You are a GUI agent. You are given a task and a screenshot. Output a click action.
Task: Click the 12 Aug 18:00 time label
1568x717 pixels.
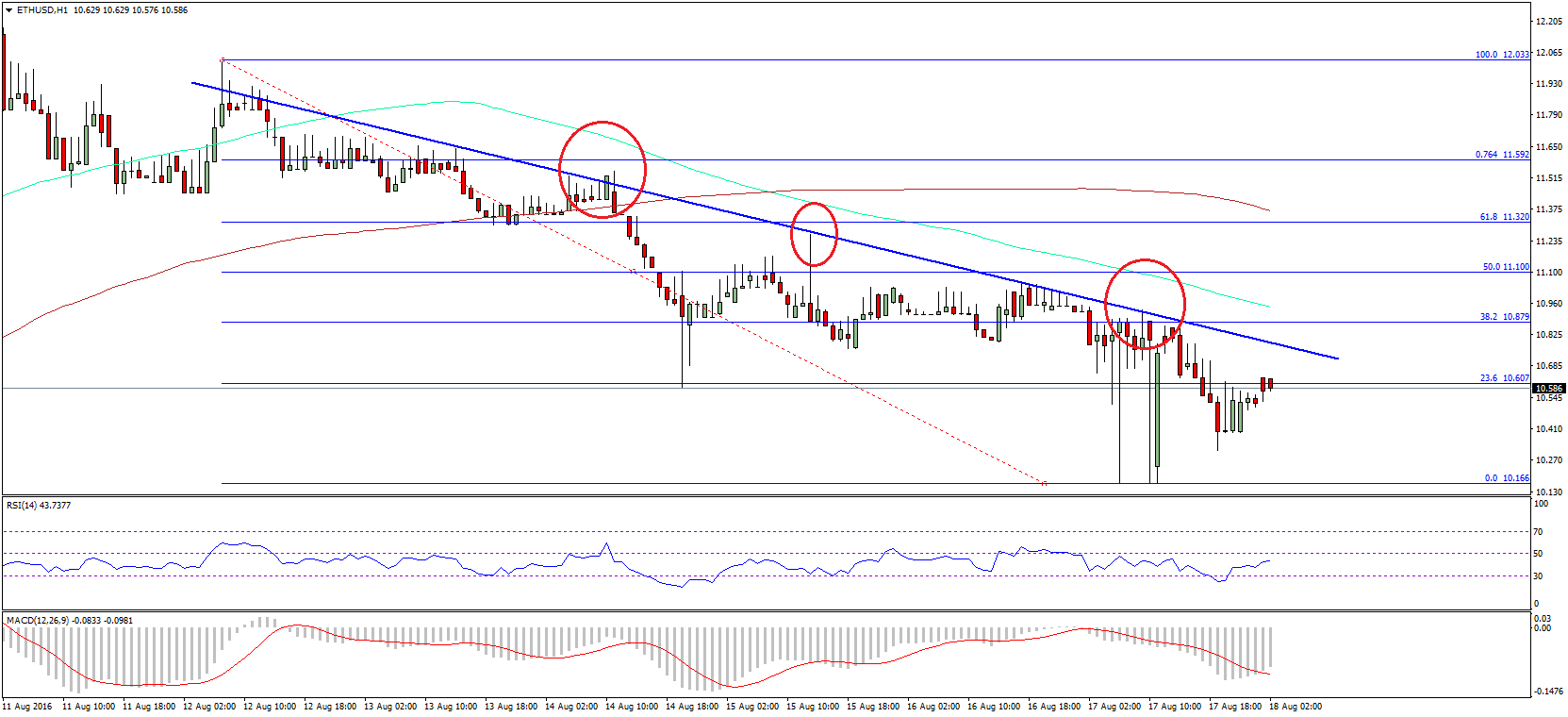point(330,707)
